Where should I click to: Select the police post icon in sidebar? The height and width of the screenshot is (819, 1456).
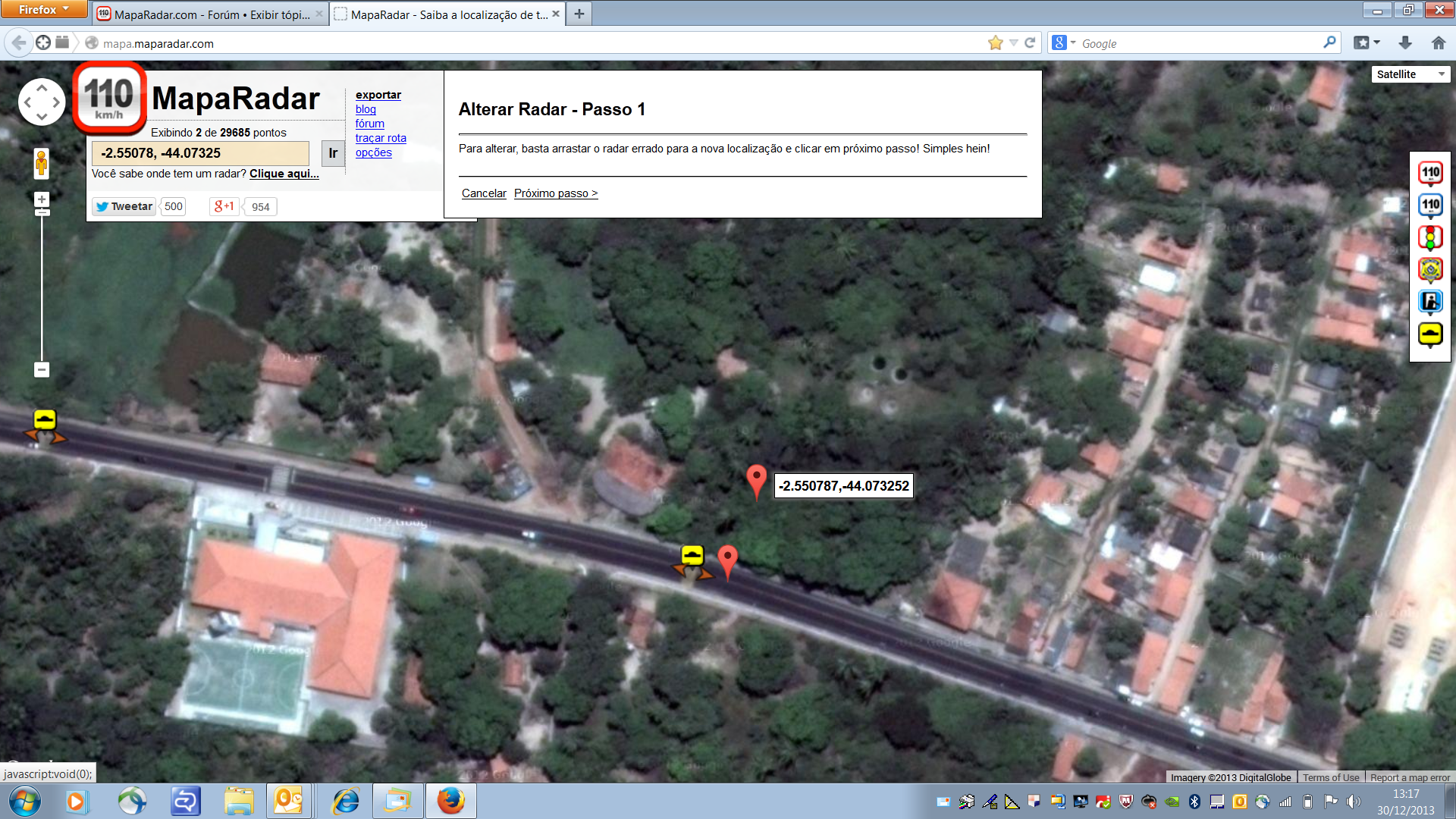click(x=1430, y=270)
